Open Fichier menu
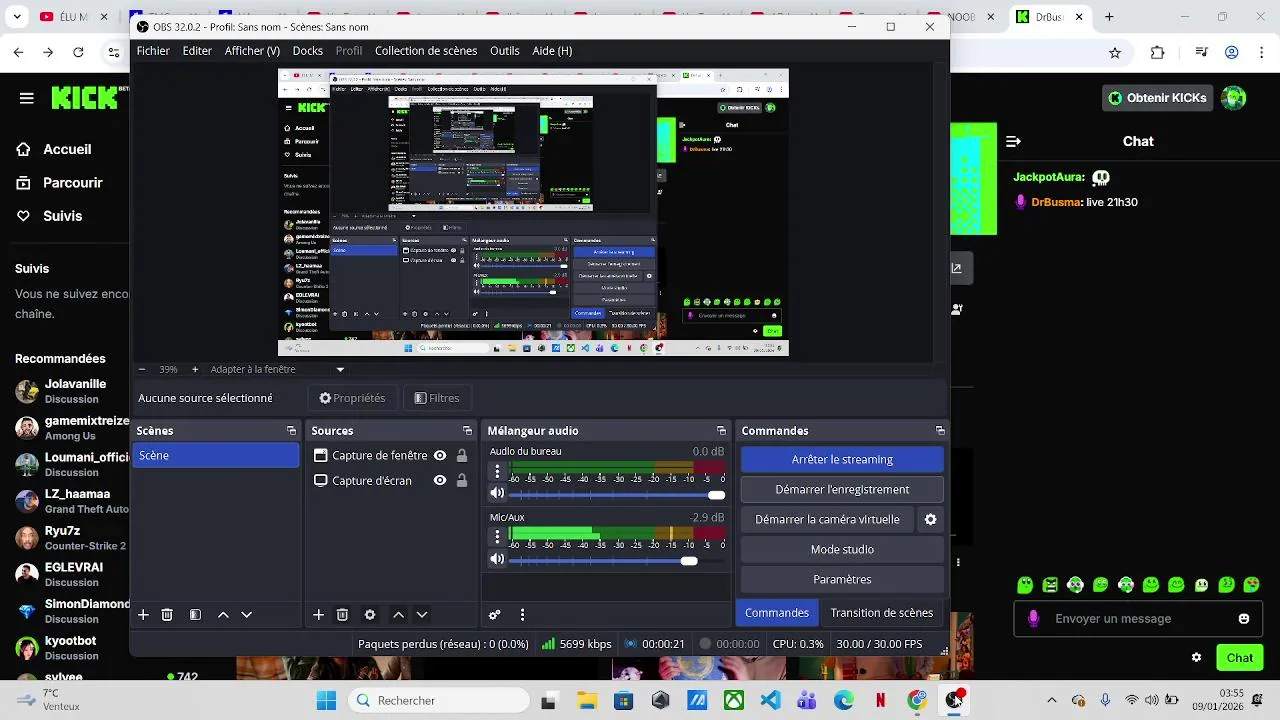 (x=153, y=51)
